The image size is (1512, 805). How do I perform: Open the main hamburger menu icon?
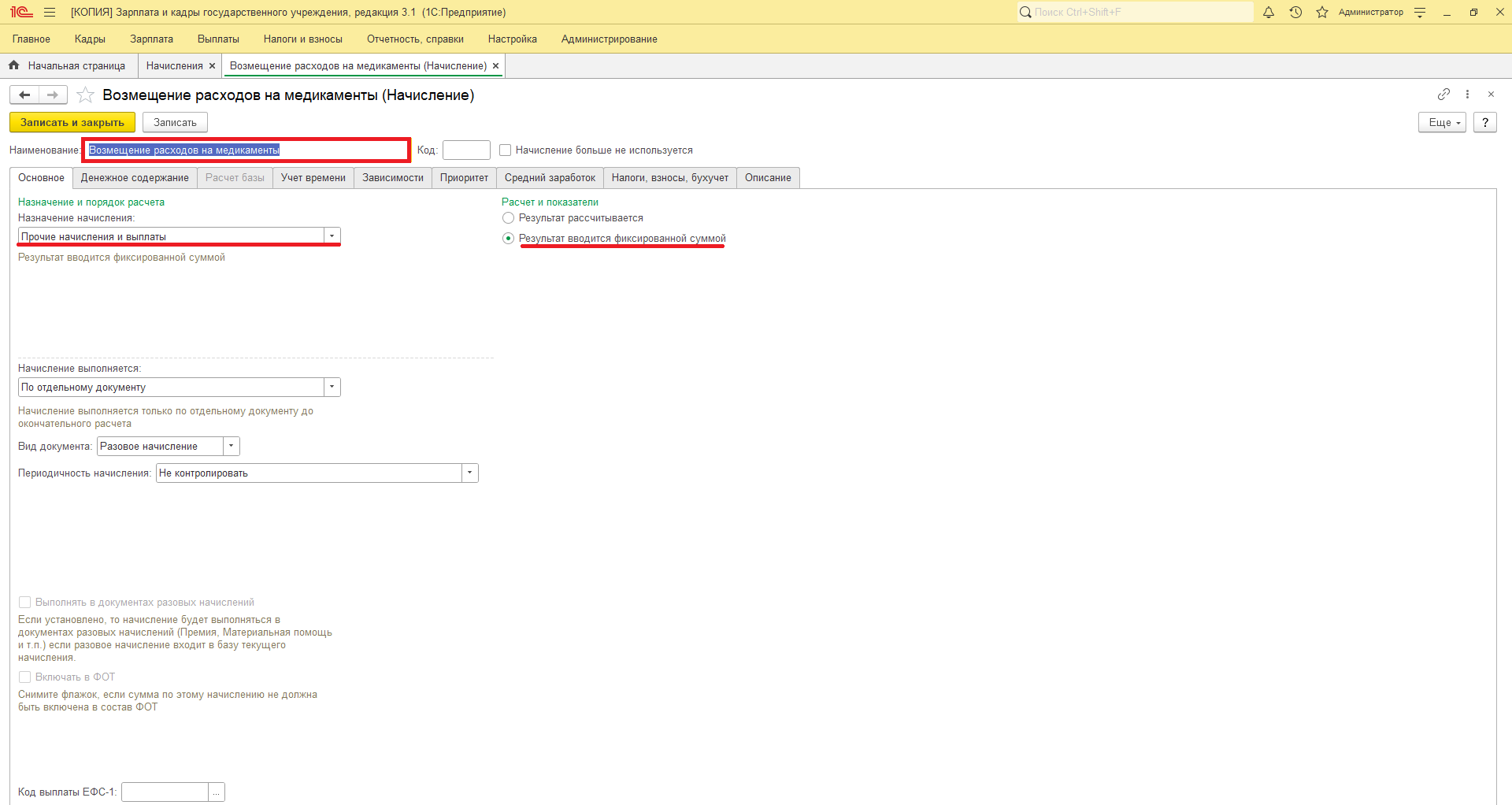(x=50, y=13)
